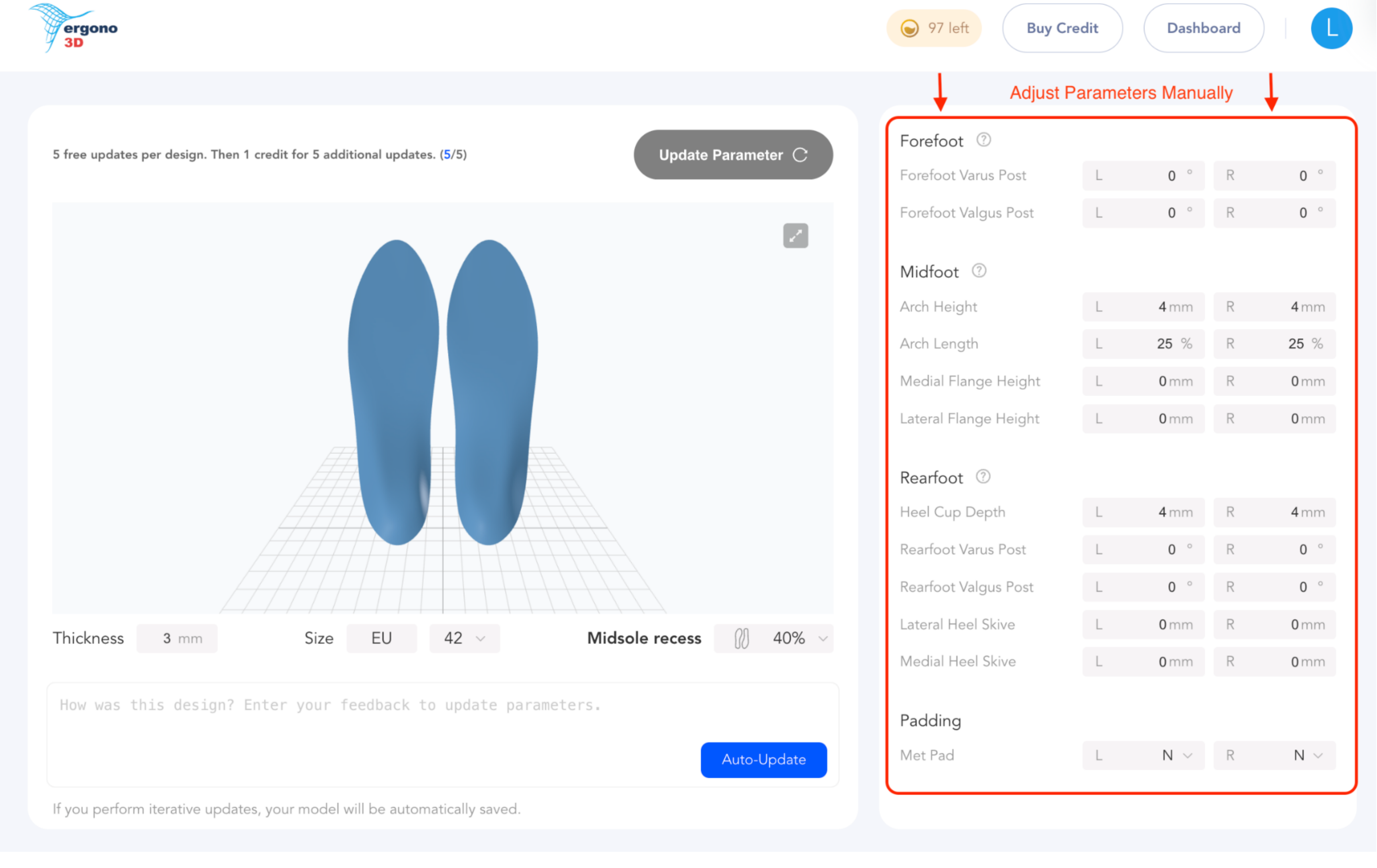Click the coin icon showing 97 credits left
This screenshot has width=1377, height=868.
pyautogui.click(x=909, y=28)
